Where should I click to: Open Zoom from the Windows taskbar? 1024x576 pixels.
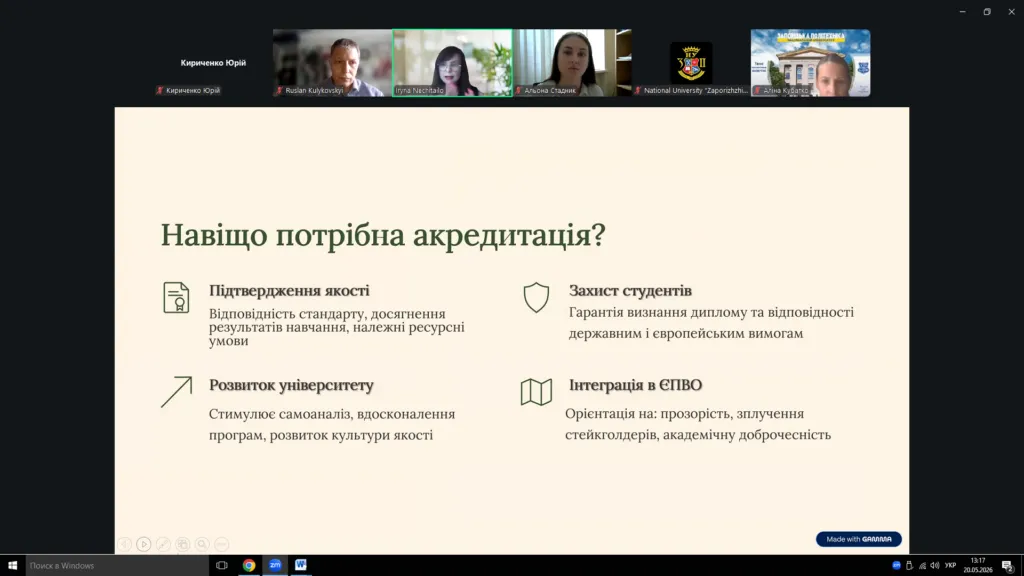pos(275,565)
